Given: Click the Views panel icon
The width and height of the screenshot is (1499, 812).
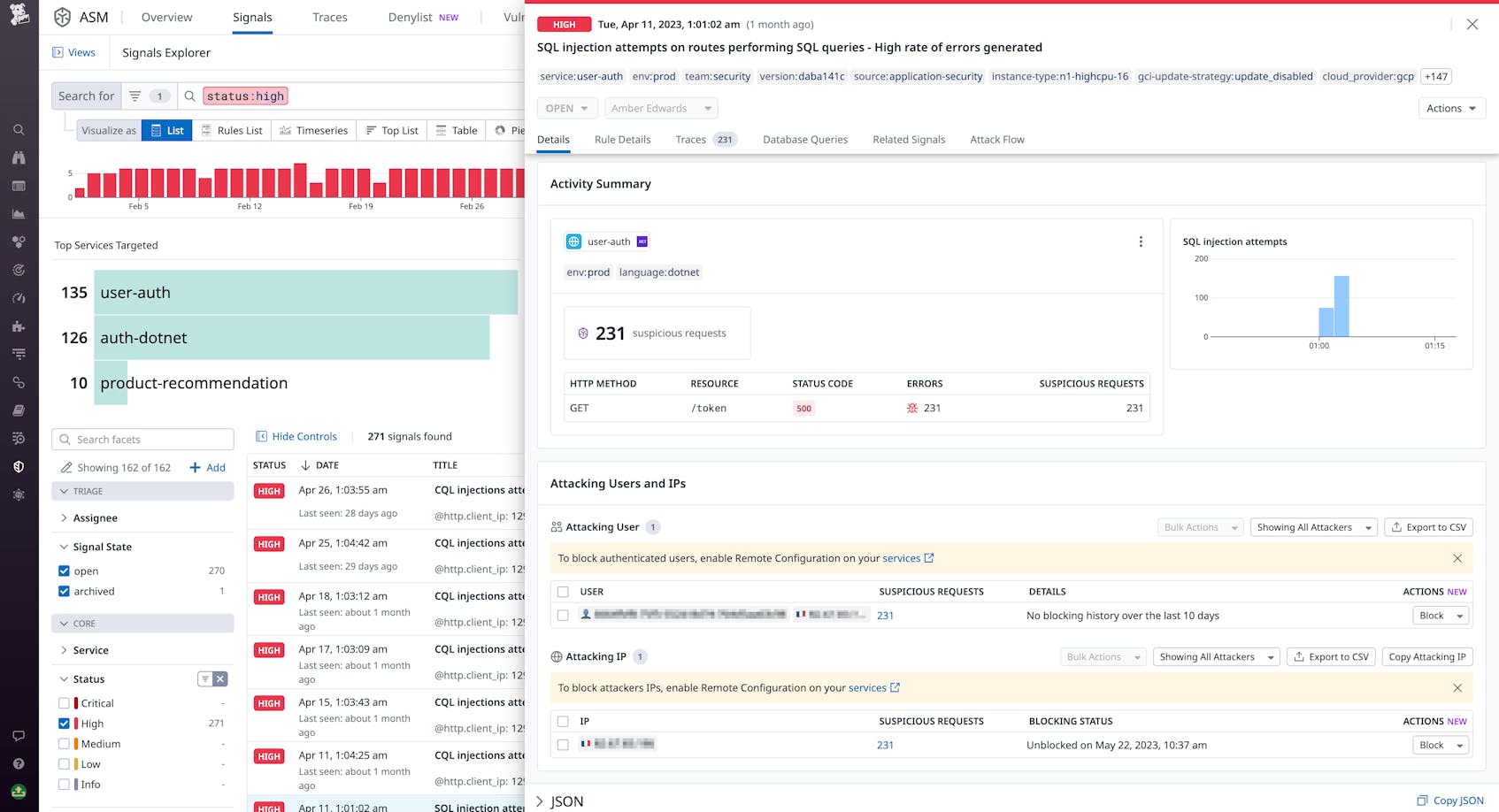Looking at the screenshot, I should pyautogui.click(x=58, y=52).
